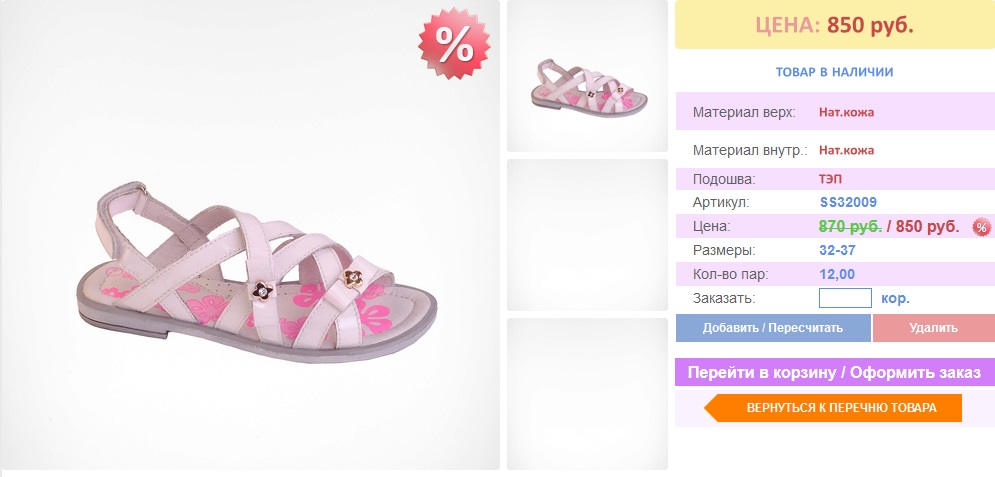This screenshot has height=477, width=995.
Task: Click the ТОВАР В НАЛИЧИИ availability label
Action: point(834,72)
